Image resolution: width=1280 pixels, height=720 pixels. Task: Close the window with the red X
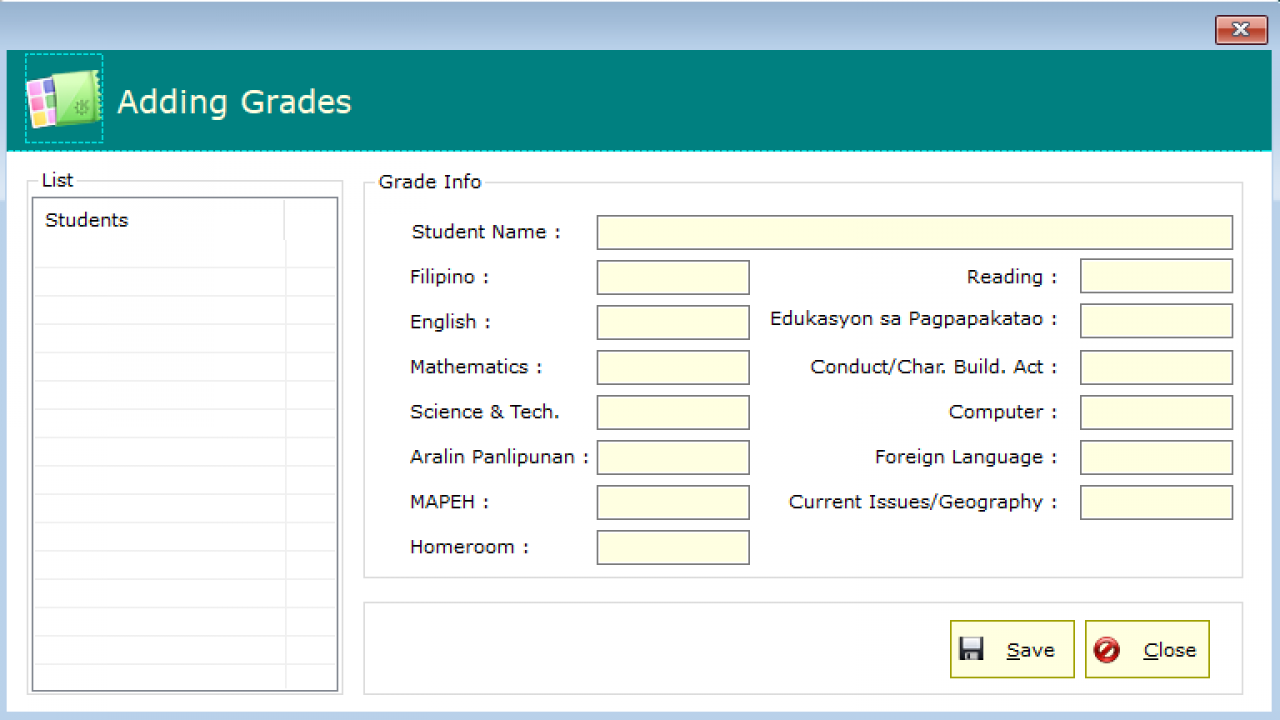point(1241,30)
